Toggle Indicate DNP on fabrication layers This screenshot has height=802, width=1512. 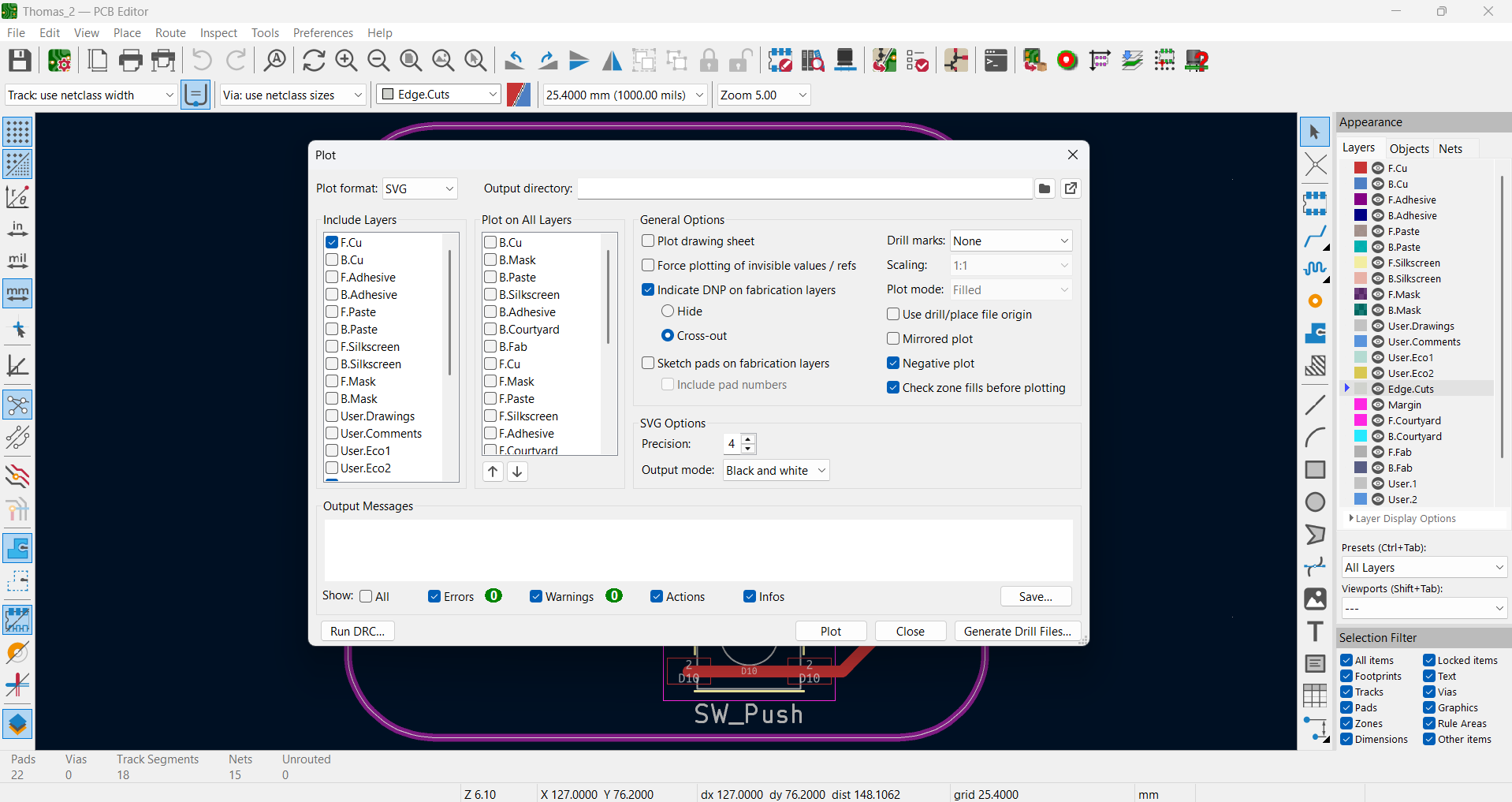click(648, 289)
